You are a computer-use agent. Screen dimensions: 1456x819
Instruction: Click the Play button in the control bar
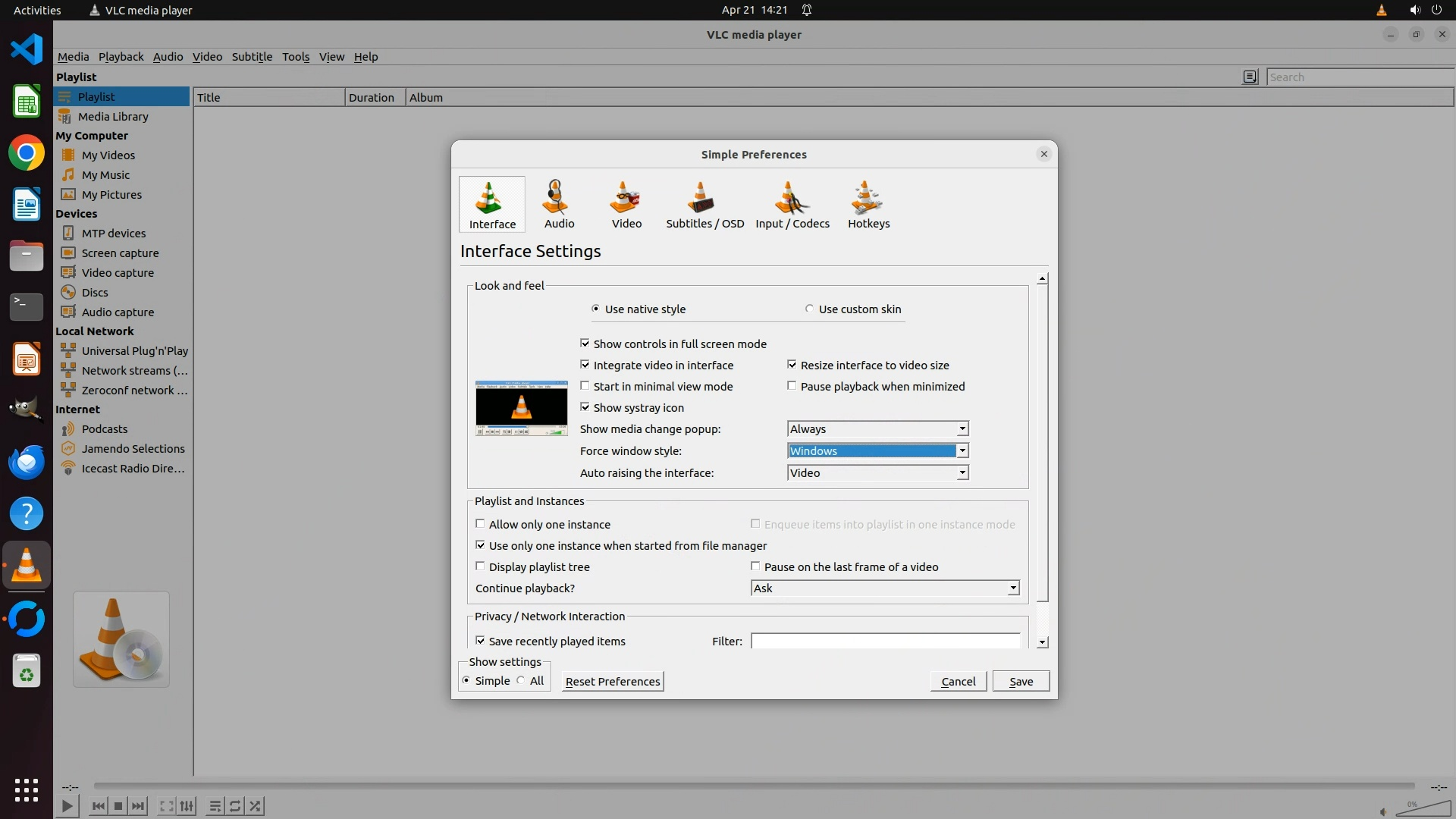pos(67,806)
